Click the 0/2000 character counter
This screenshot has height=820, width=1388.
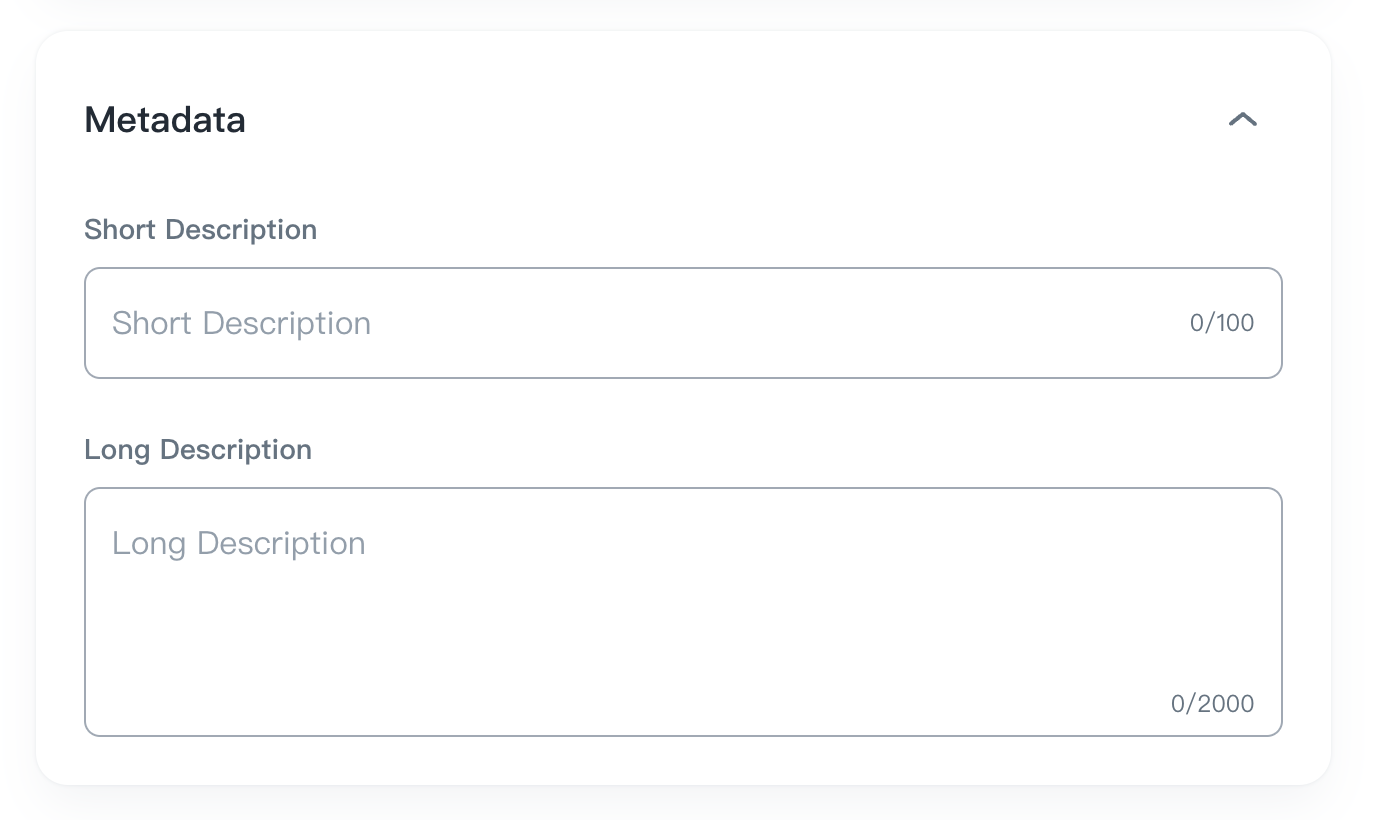tap(1212, 704)
